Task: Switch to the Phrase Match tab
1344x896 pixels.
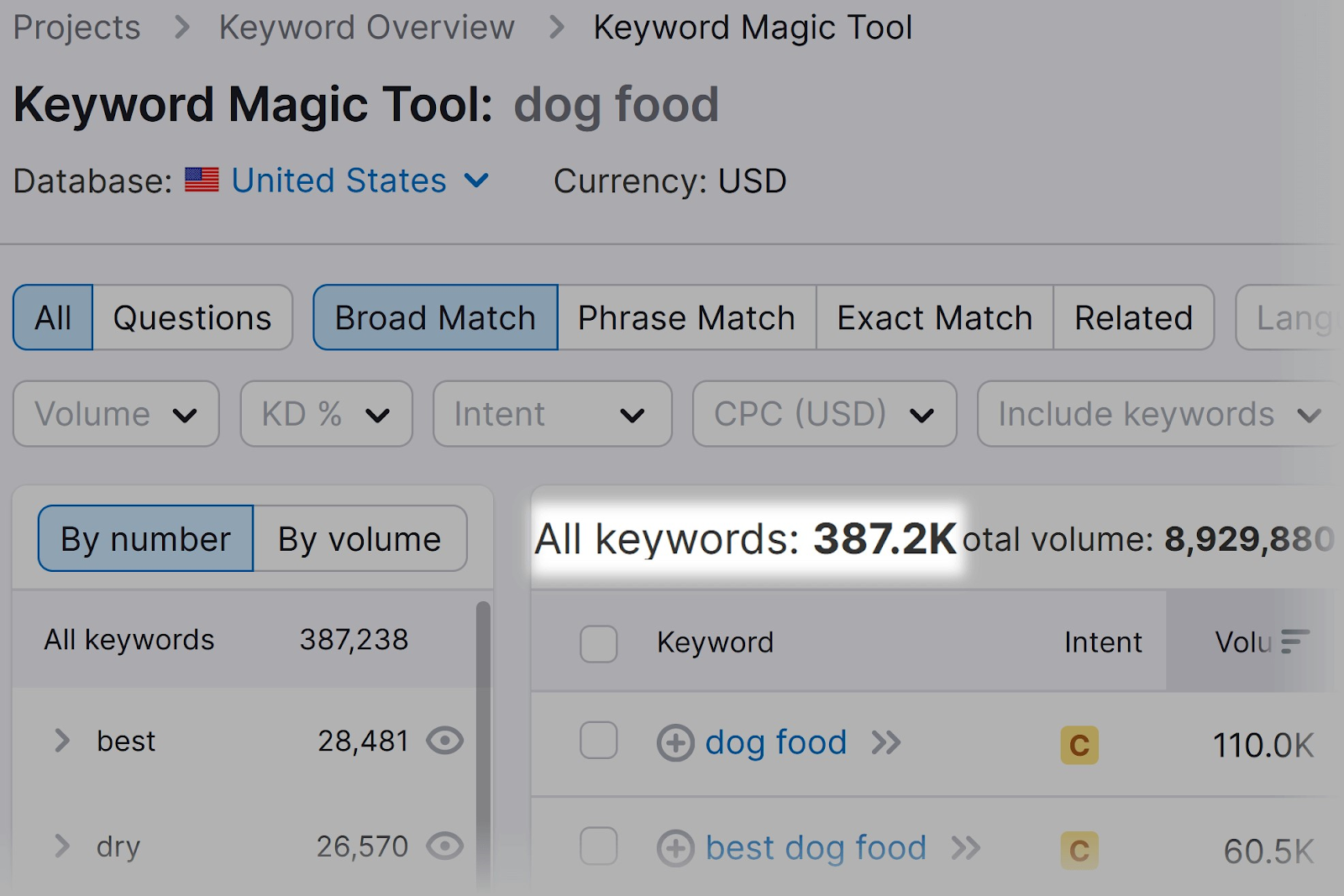Action: coord(686,317)
